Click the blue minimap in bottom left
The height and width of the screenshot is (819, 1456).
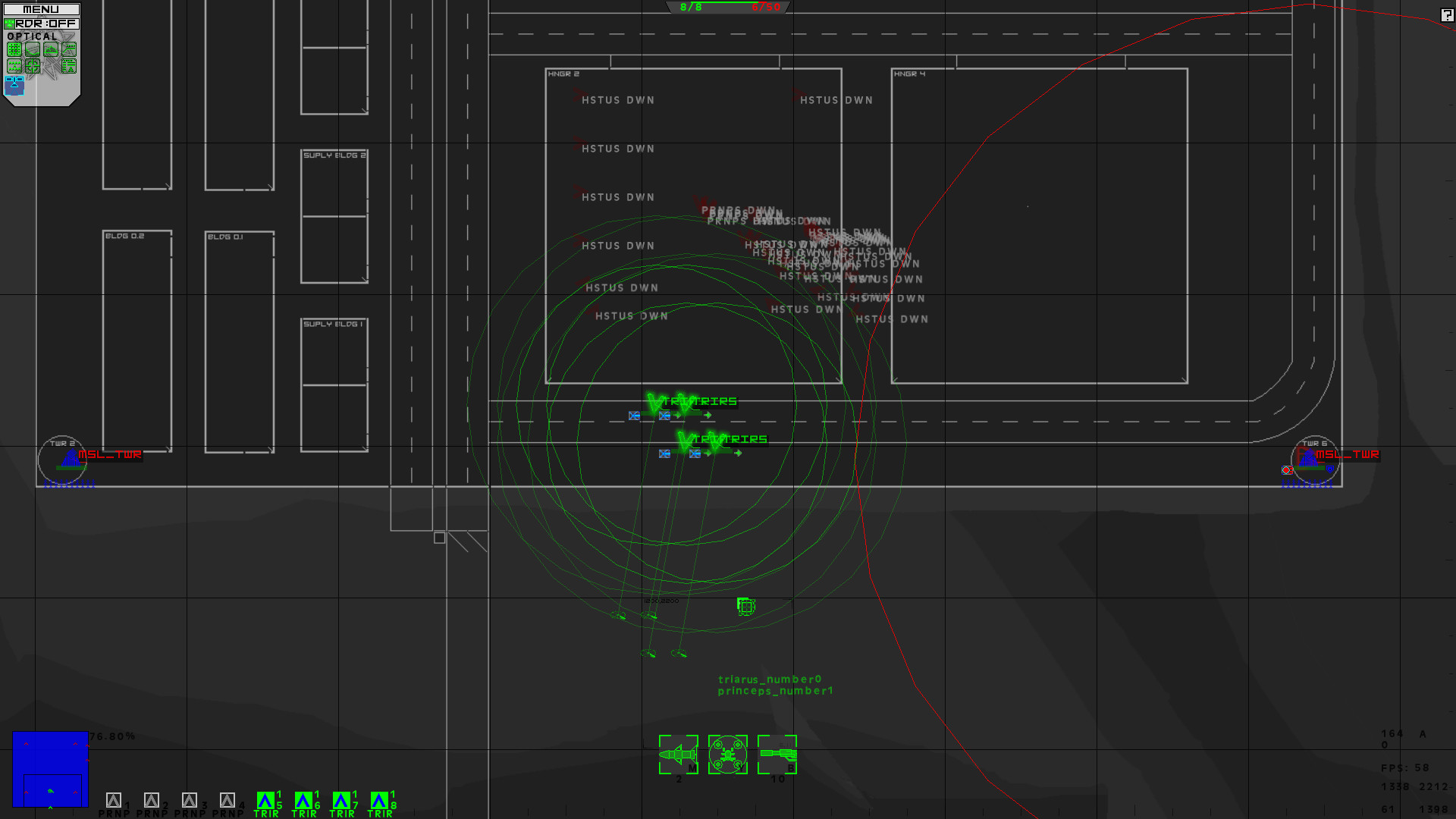[51, 768]
